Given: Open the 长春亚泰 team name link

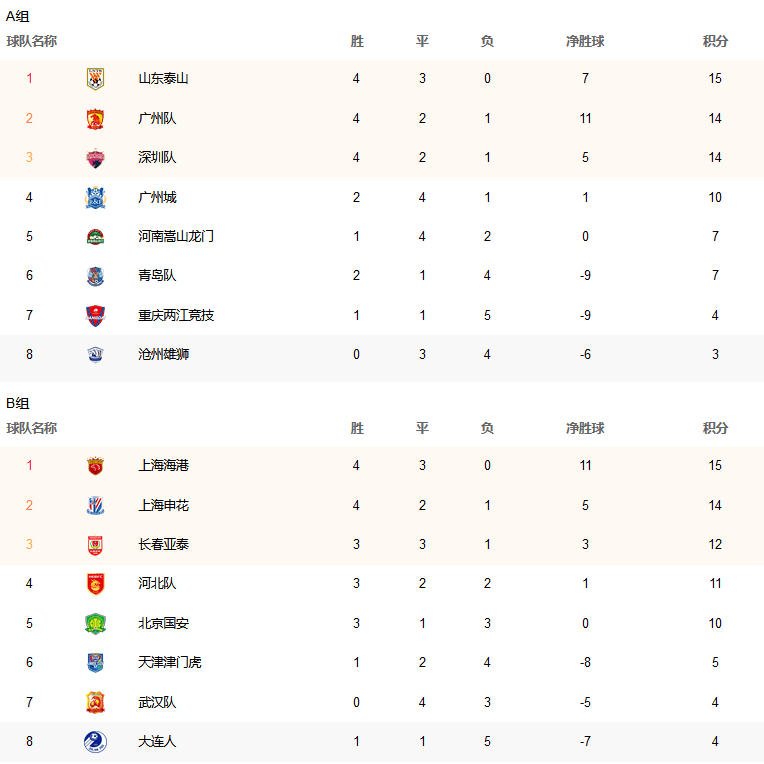Looking at the screenshot, I should [163, 544].
